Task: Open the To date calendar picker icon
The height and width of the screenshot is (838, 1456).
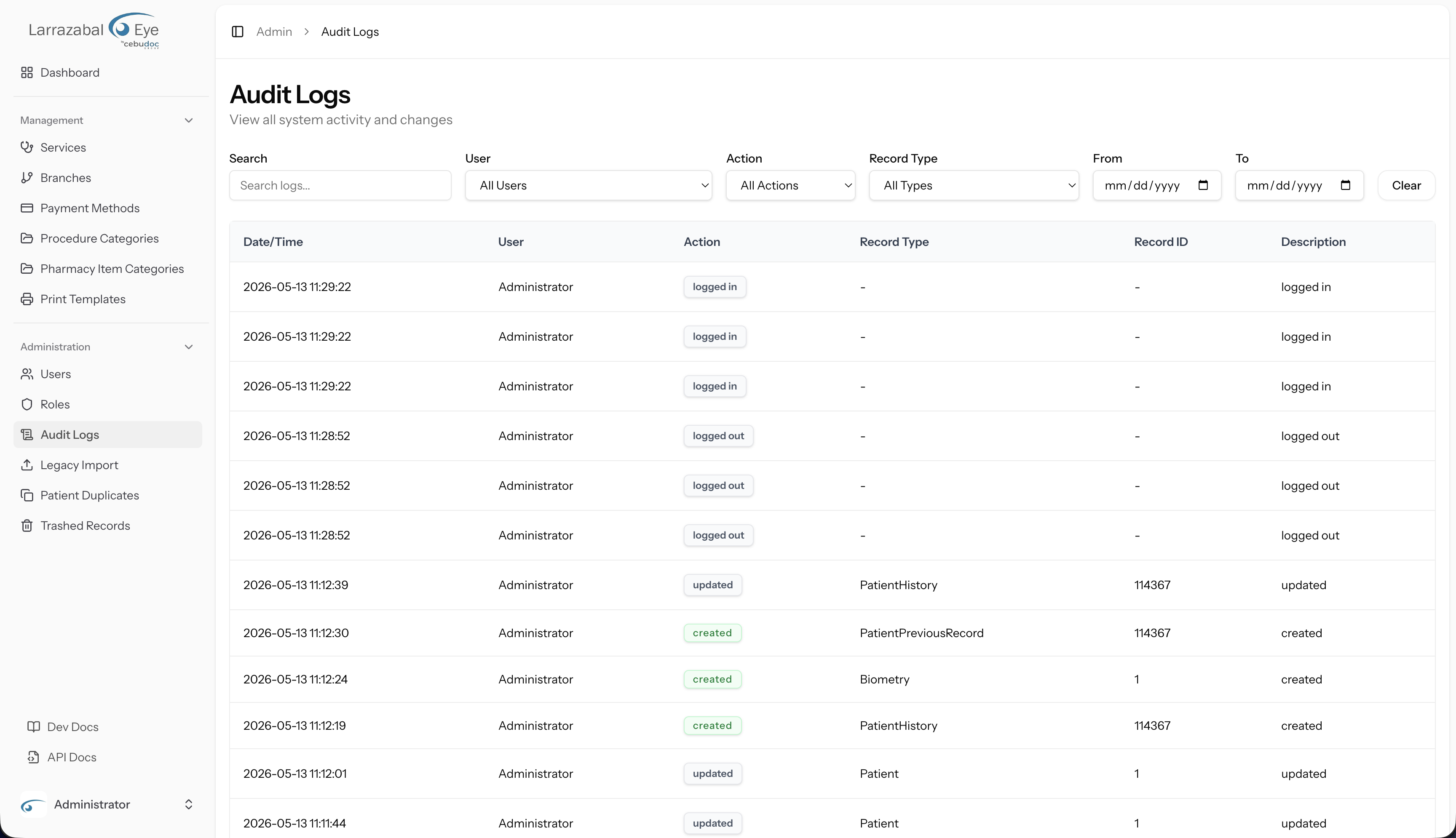Action: point(1346,185)
